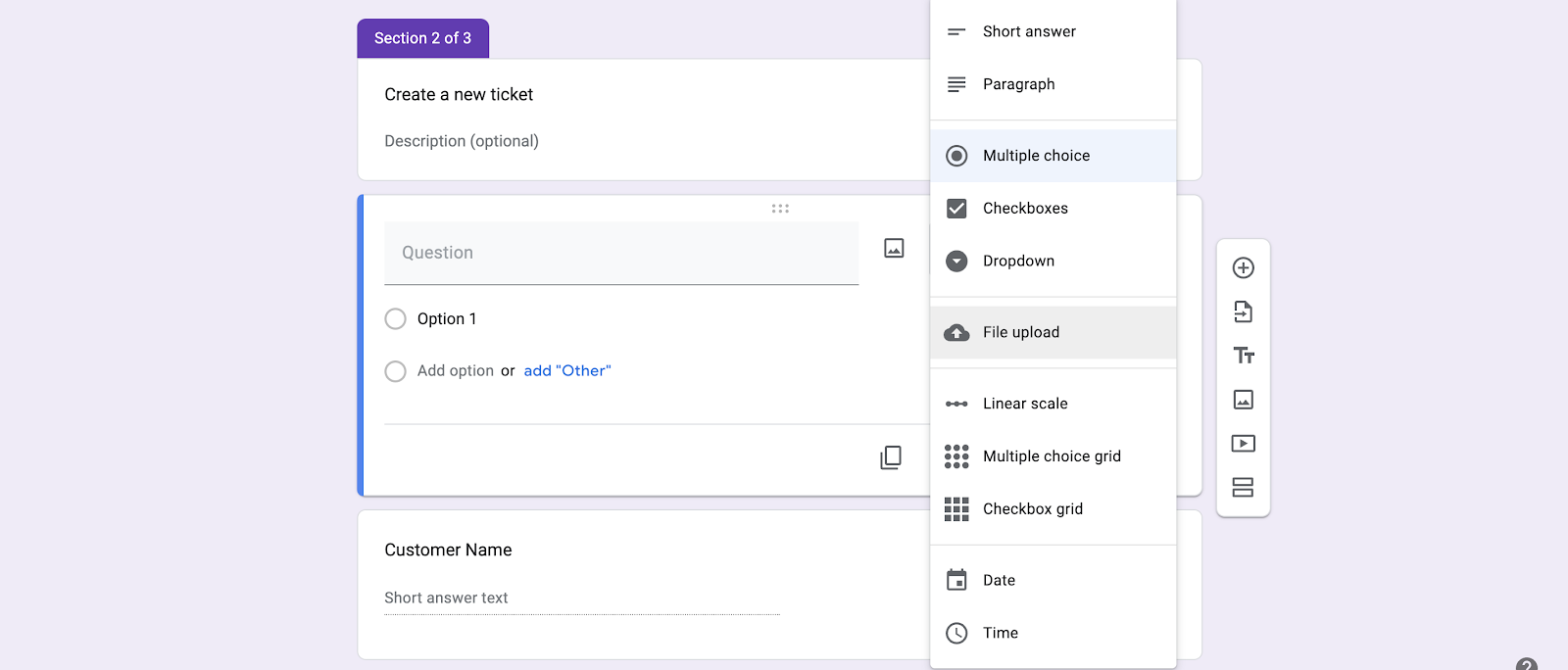
Task: Select Dropdown question type
Action: 1053,261
